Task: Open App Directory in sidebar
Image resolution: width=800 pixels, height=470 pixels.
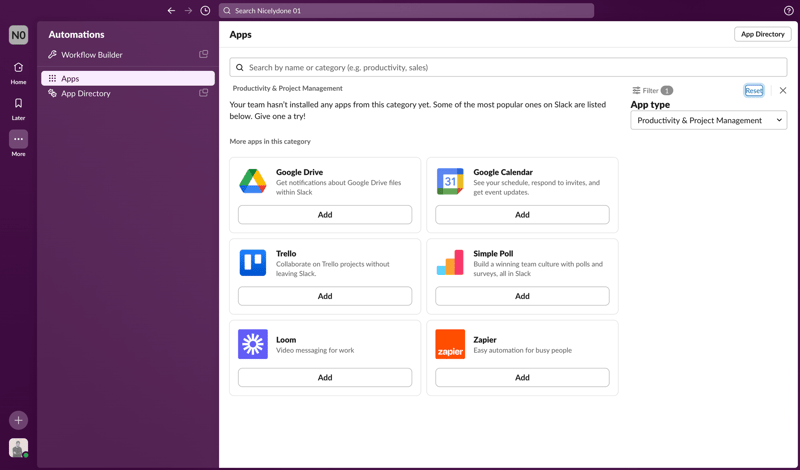Action: [x=86, y=93]
